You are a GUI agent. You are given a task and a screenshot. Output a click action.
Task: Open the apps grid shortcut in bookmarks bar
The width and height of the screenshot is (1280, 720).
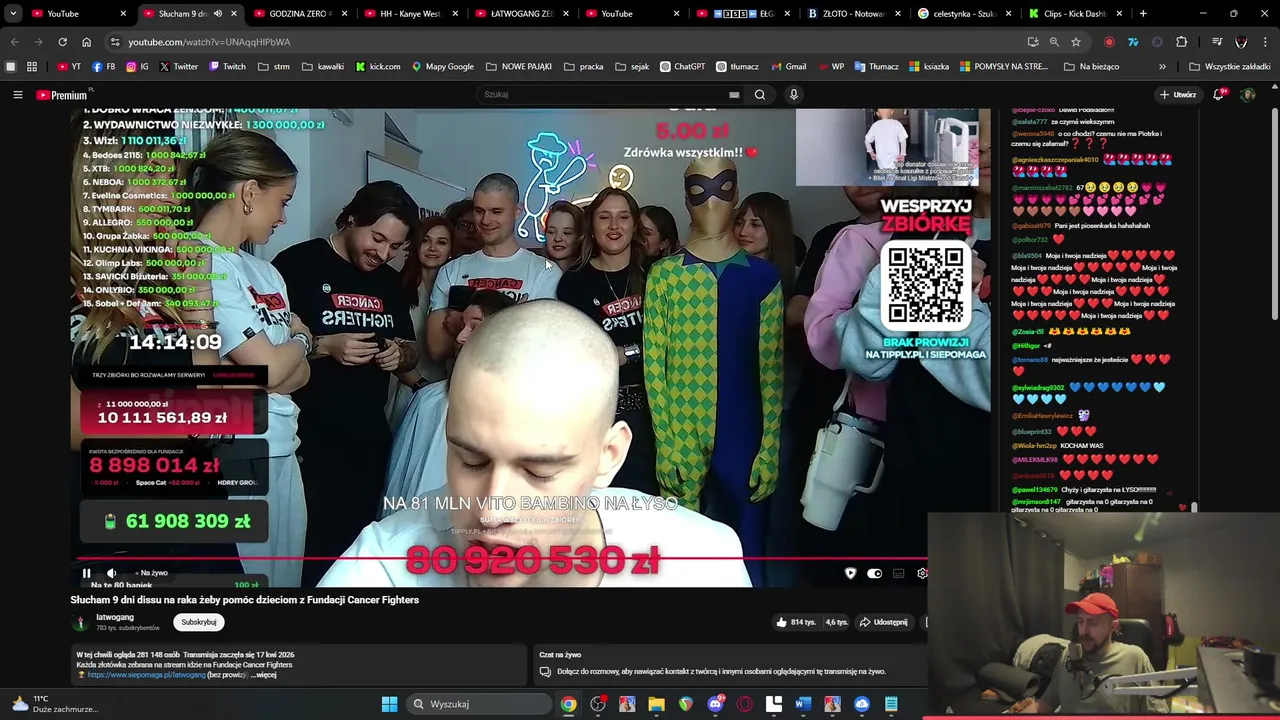click(x=32, y=67)
